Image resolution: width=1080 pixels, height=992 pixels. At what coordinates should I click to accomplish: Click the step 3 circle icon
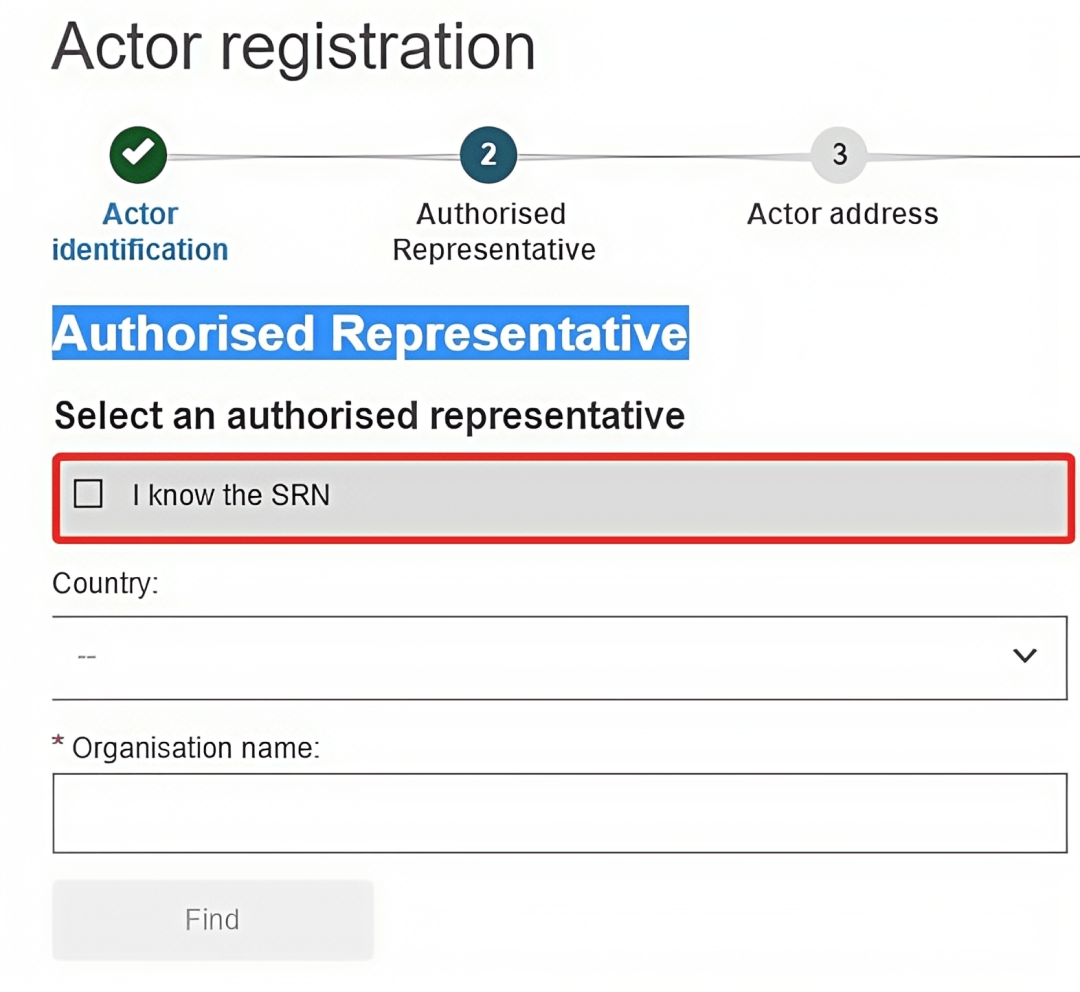pyautogui.click(x=839, y=154)
